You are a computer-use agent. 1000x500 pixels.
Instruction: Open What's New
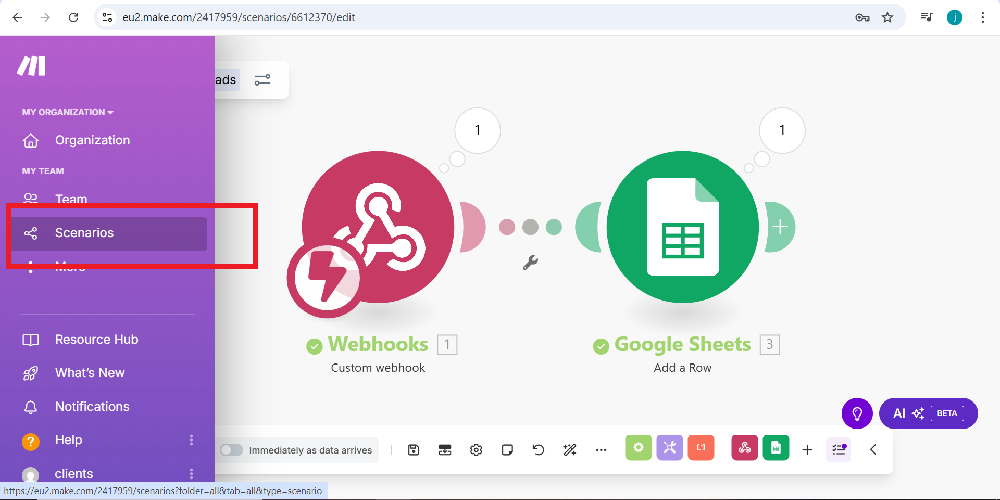89,372
